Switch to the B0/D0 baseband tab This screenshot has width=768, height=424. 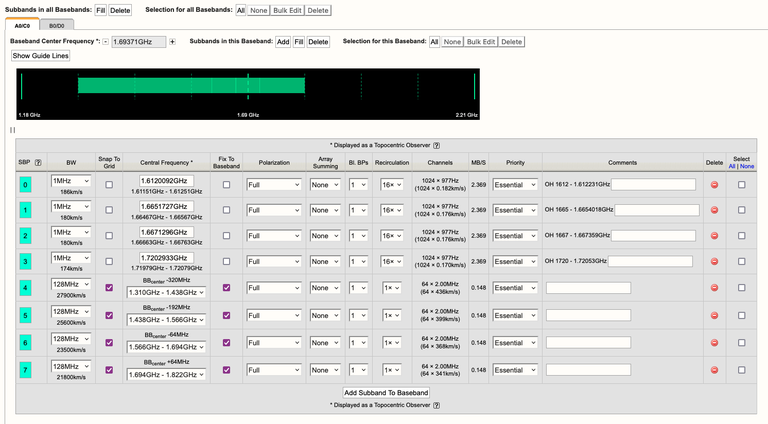(x=57, y=25)
